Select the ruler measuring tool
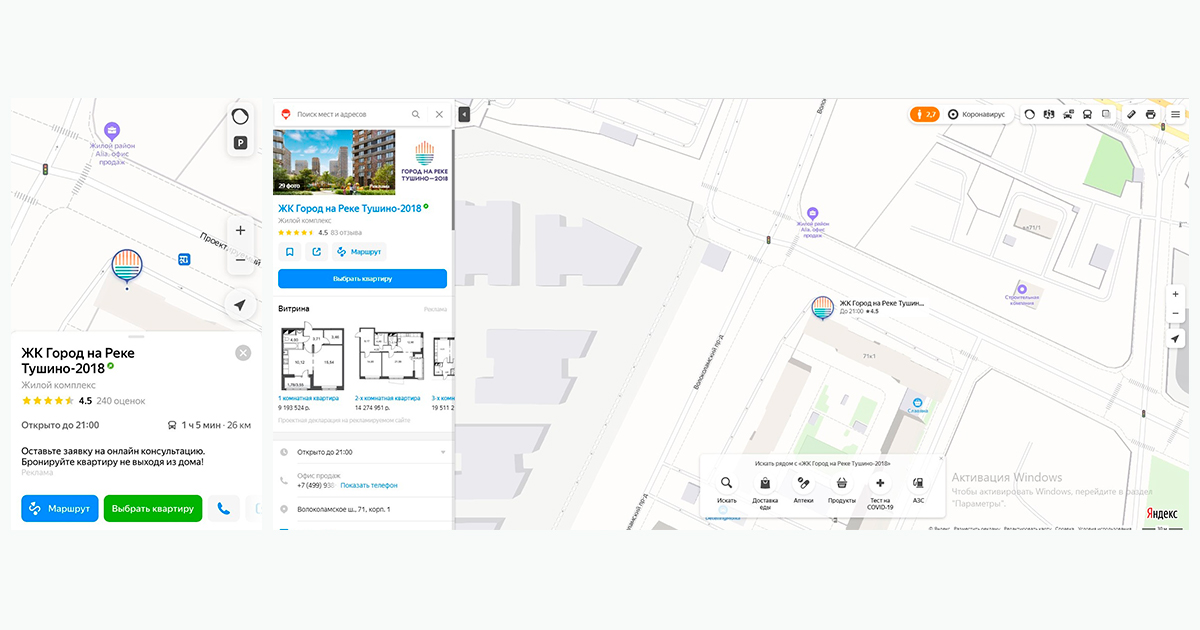Viewport: 1200px width, 630px height. (x=1132, y=114)
